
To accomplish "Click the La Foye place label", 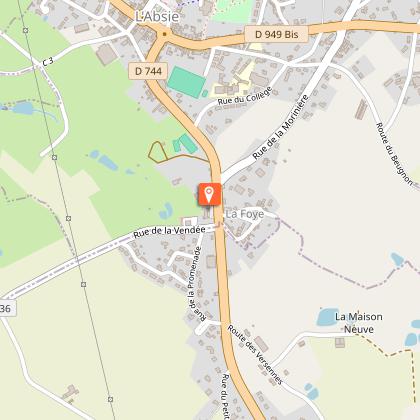I will coord(245,214).
